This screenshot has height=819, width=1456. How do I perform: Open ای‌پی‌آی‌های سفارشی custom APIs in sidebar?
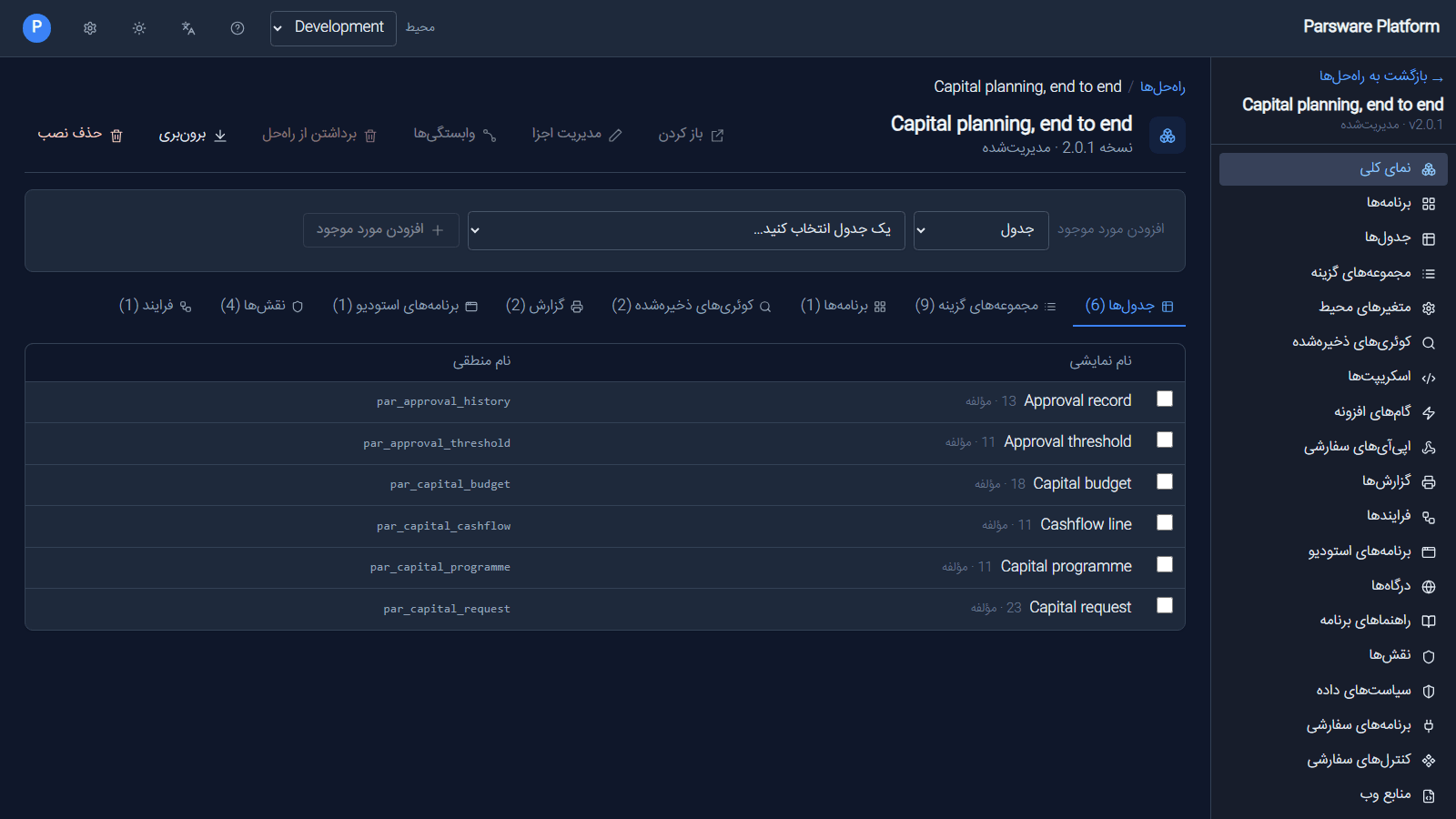tap(1333, 447)
